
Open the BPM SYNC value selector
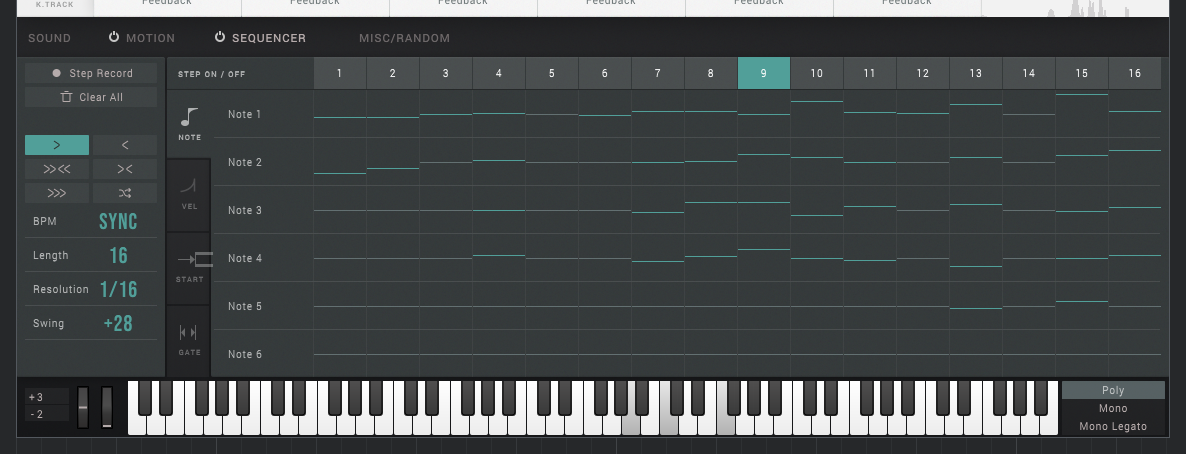tap(118, 222)
